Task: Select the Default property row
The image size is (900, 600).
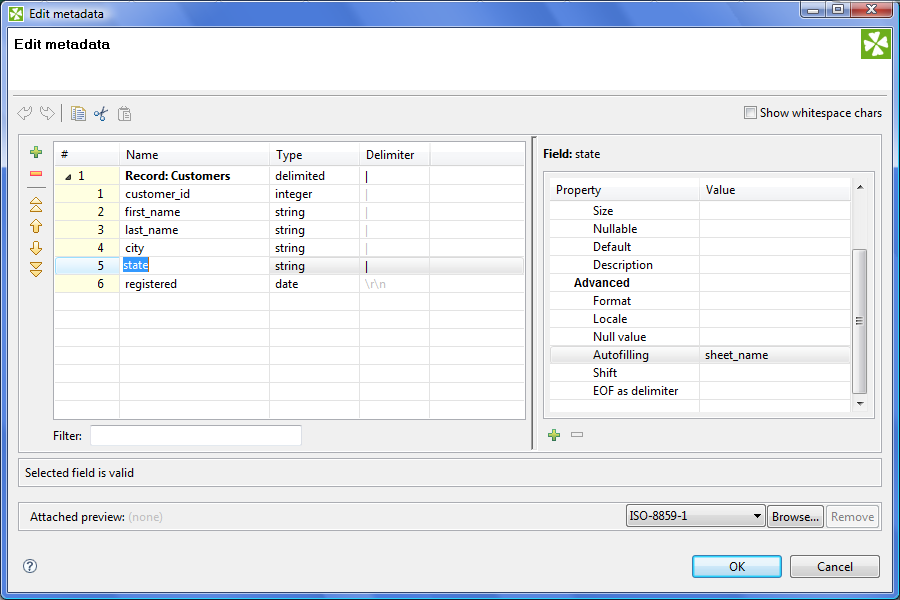Action: tap(700, 247)
